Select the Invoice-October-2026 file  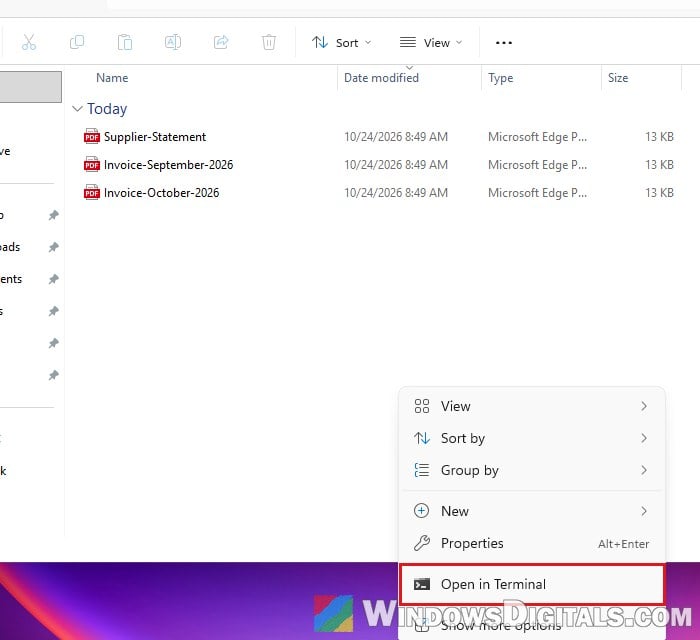click(161, 193)
